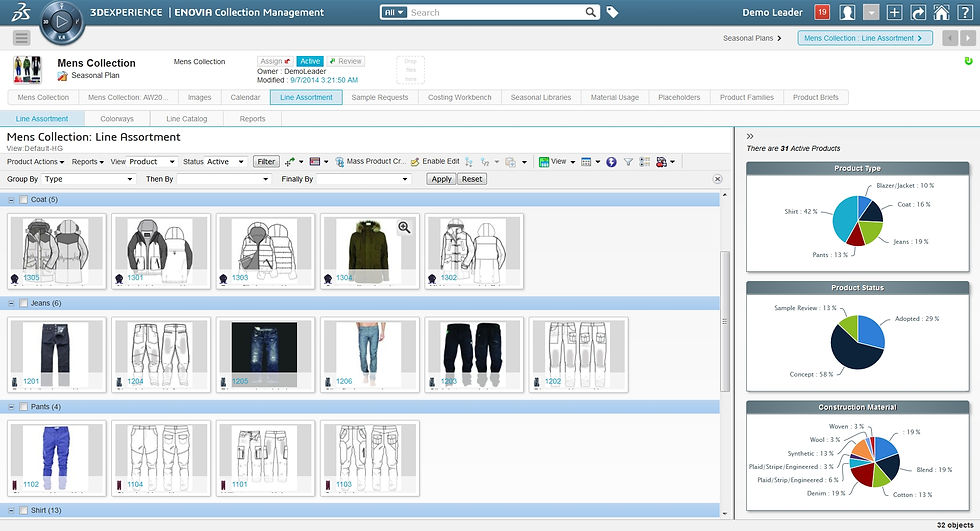Click the Seasonal Plans breadcrumb
980x531 pixels.
[748, 38]
